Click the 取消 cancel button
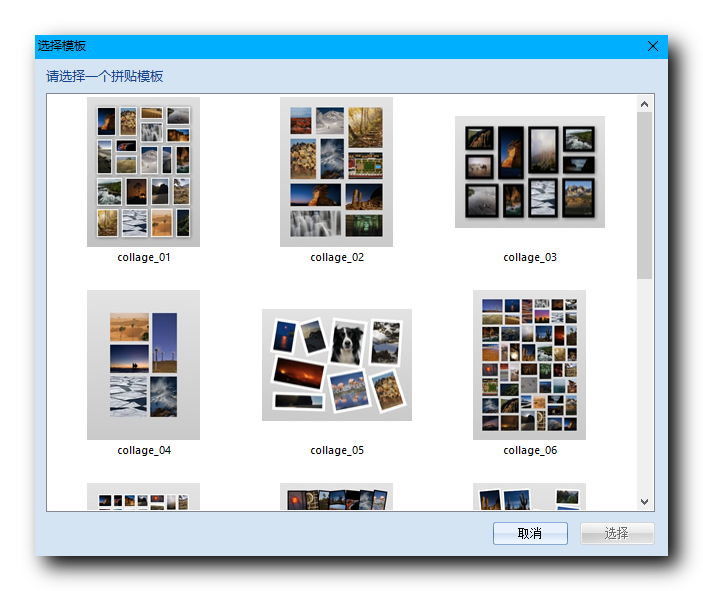Viewport: 703px width, 591px height. pyautogui.click(x=530, y=533)
